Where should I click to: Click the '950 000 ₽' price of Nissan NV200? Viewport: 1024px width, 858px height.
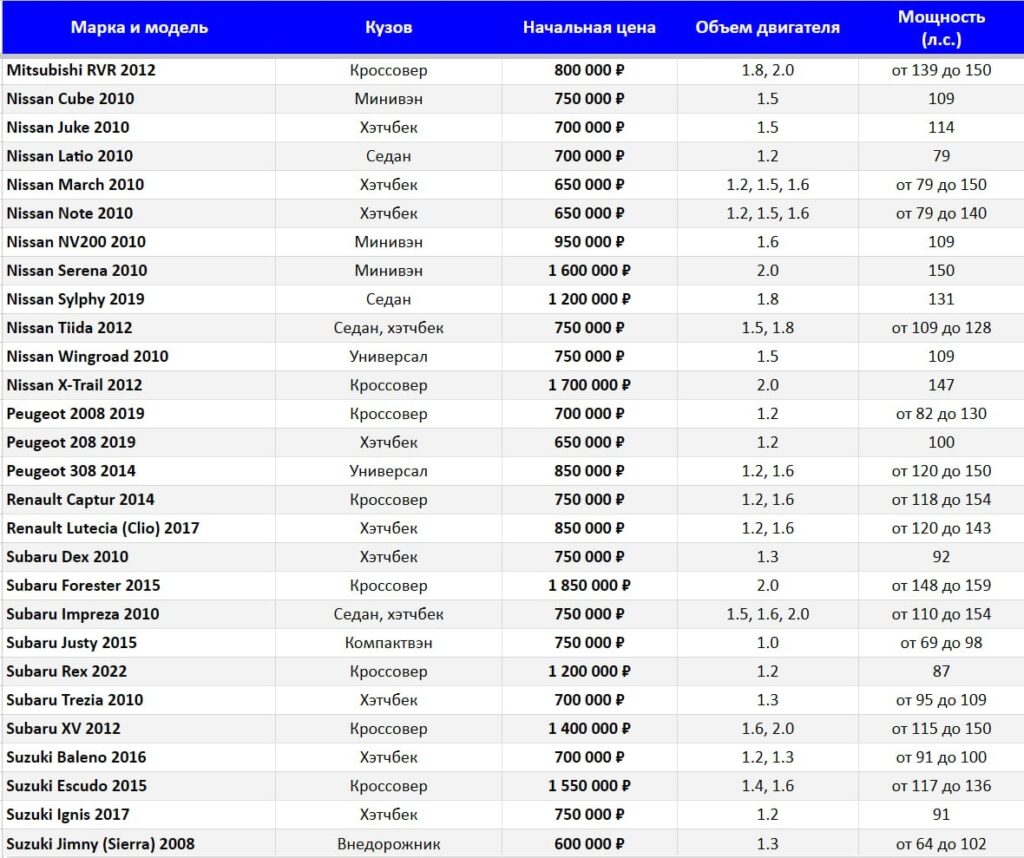click(589, 242)
